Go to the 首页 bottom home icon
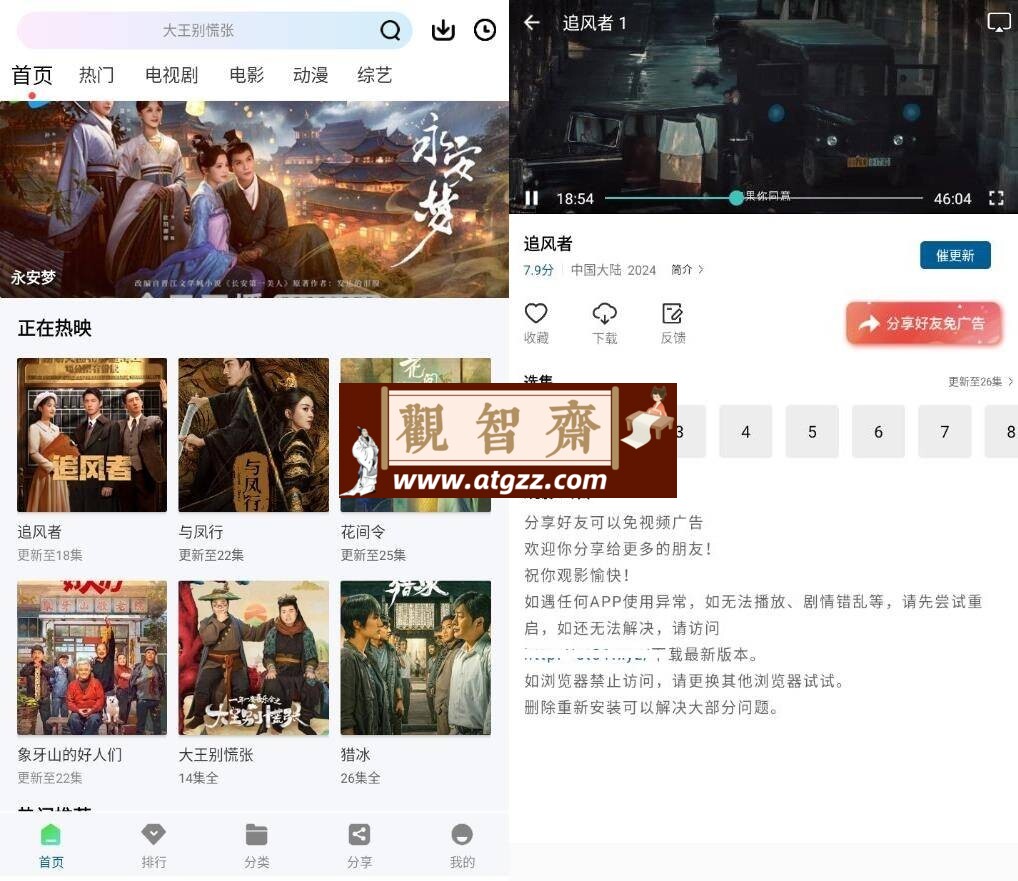 point(51,834)
